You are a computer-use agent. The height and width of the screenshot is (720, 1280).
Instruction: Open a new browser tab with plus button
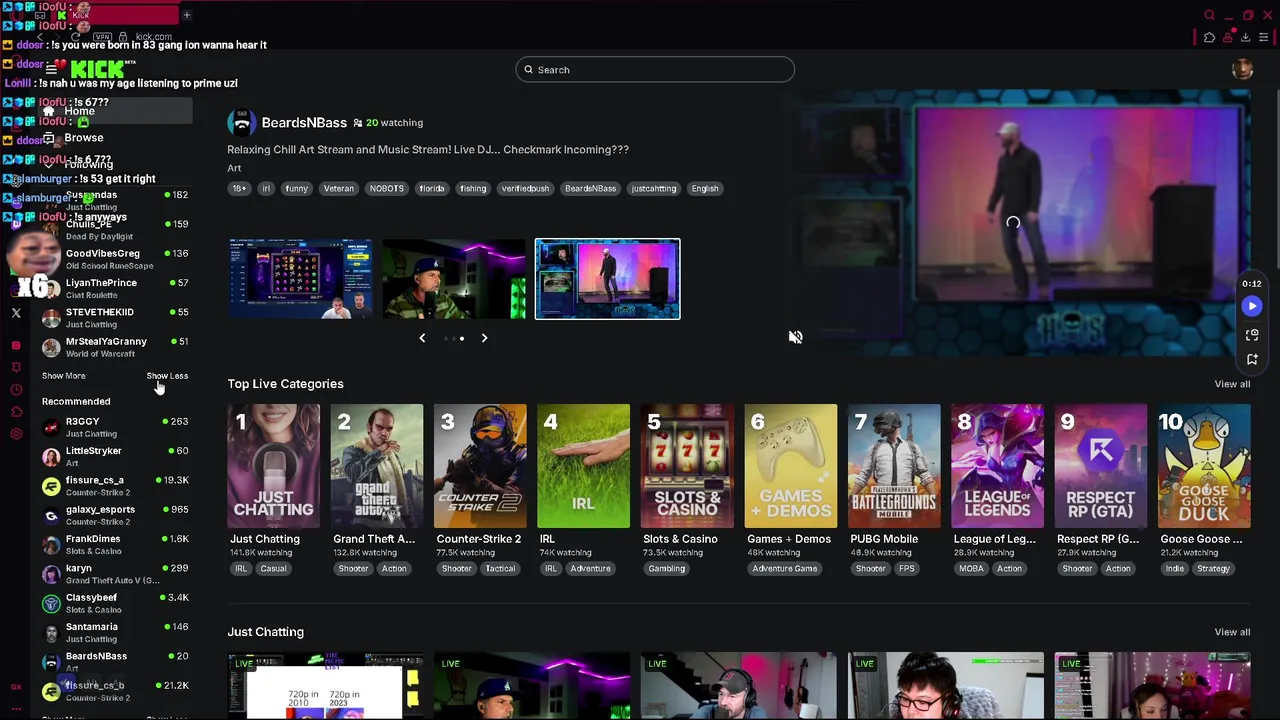pos(186,15)
